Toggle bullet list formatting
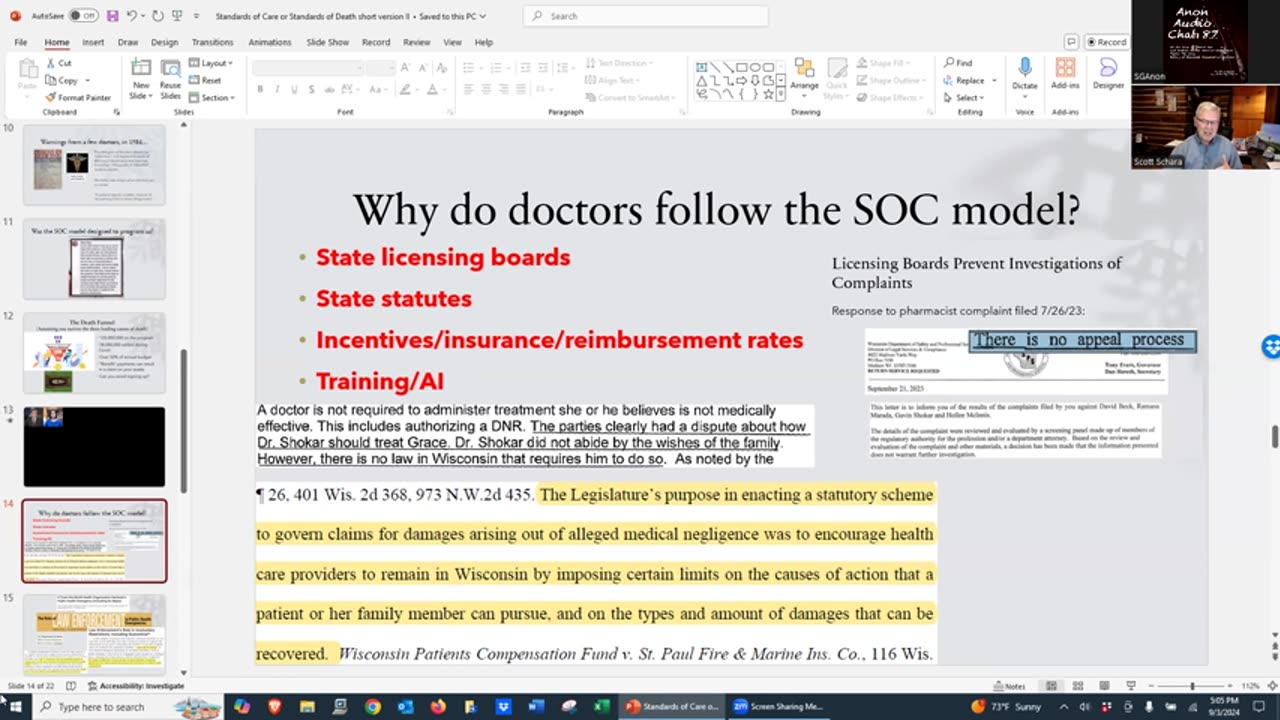Image resolution: width=1280 pixels, height=720 pixels. coord(469,67)
